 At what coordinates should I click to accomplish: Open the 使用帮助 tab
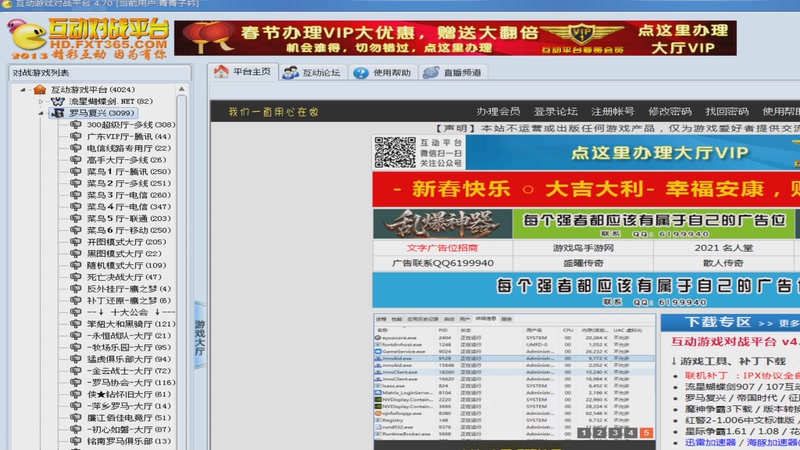coord(383,72)
